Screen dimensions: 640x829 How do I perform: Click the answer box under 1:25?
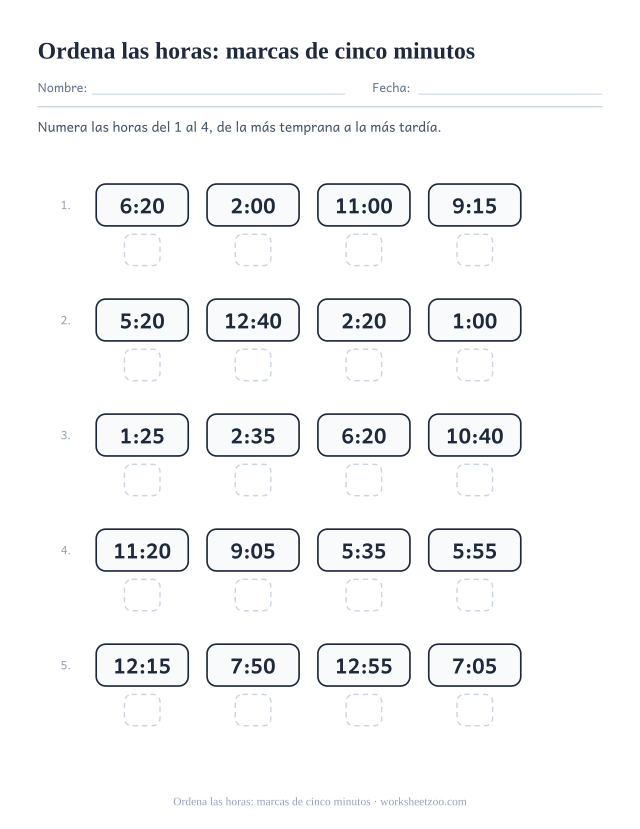tap(142, 480)
